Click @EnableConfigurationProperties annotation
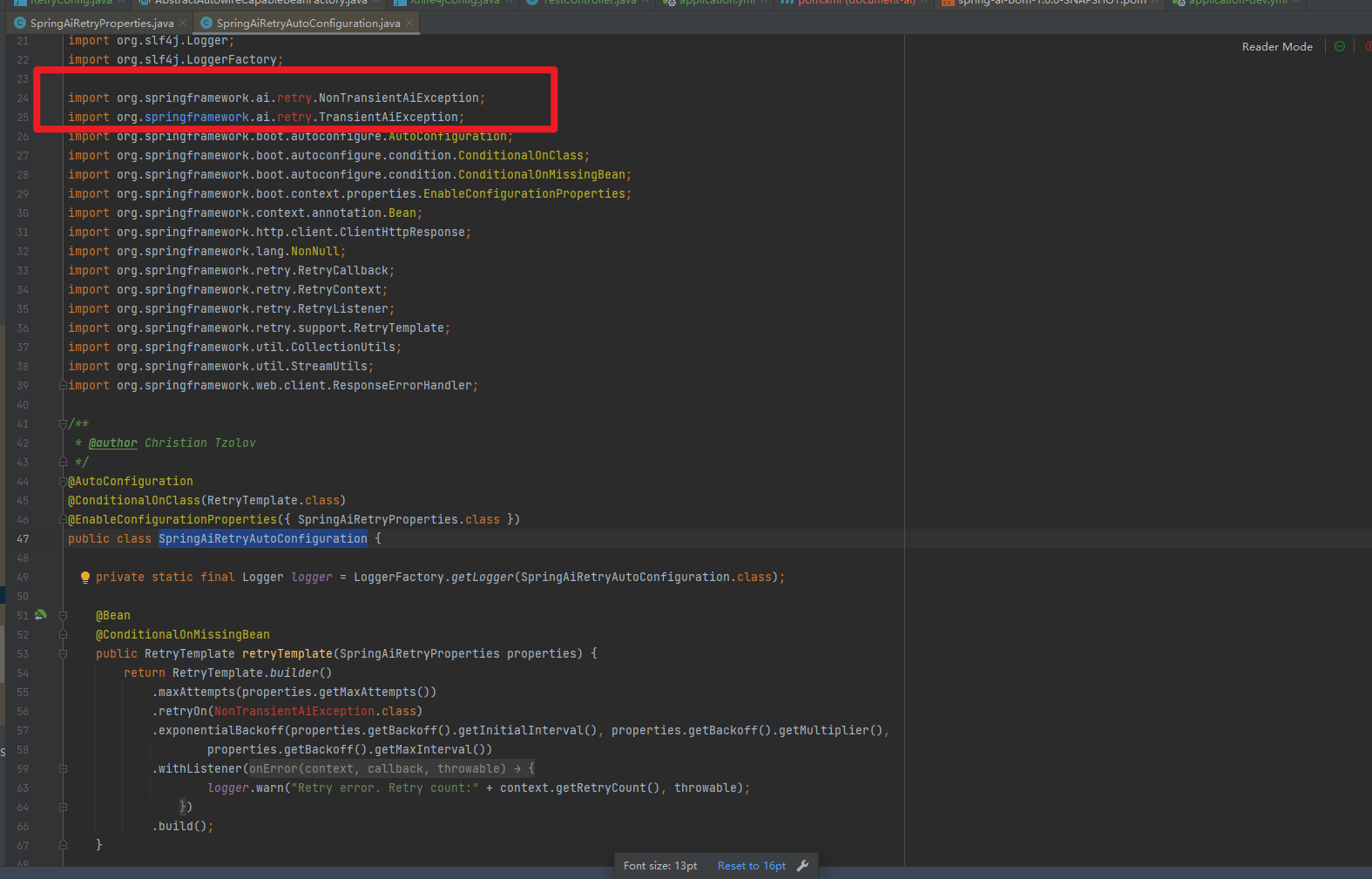 point(172,519)
